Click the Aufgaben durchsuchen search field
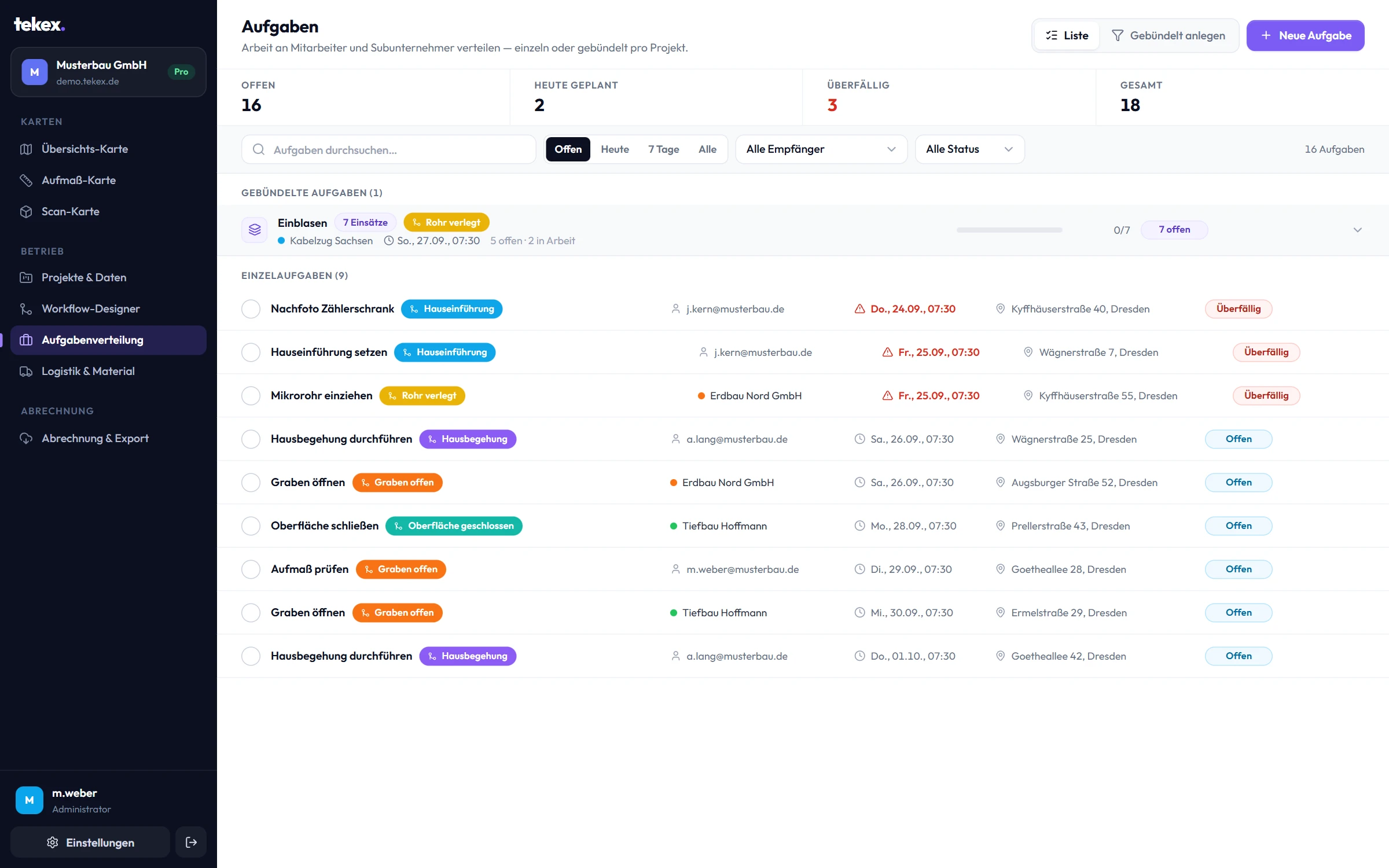Image resolution: width=1389 pixels, height=868 pixels. coord(388,150)
